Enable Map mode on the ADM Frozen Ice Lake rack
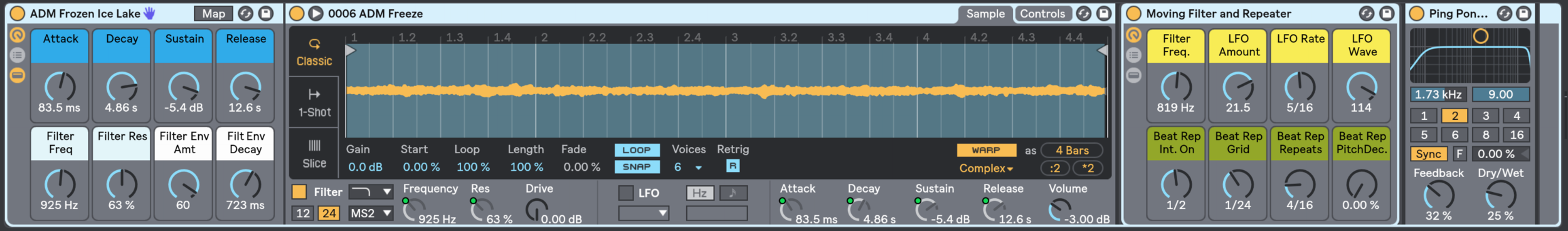The height and width of the screenshot is (231, 1568). pos(213,13)
